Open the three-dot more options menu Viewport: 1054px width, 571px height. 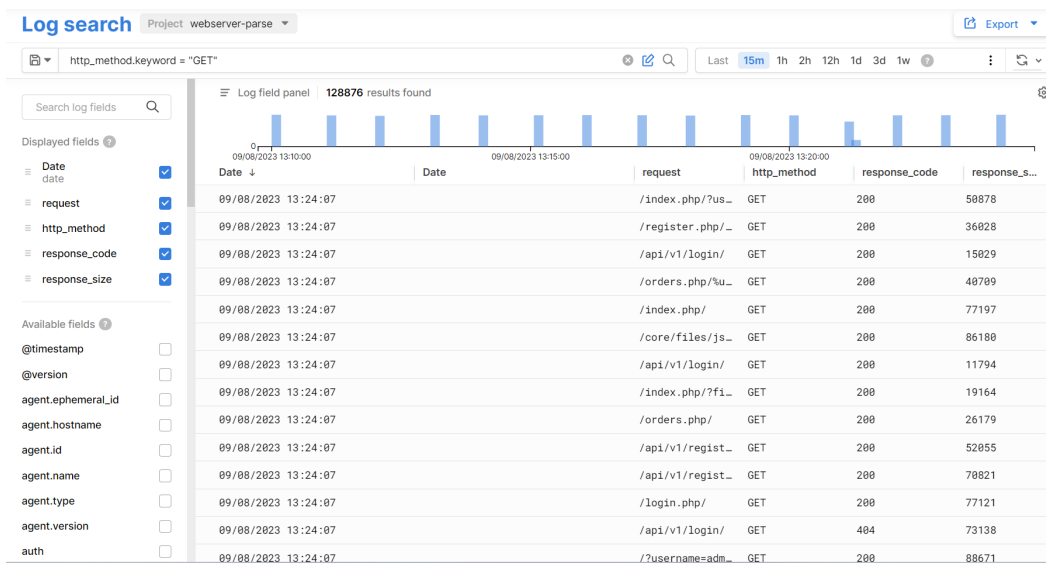[990, 61]
